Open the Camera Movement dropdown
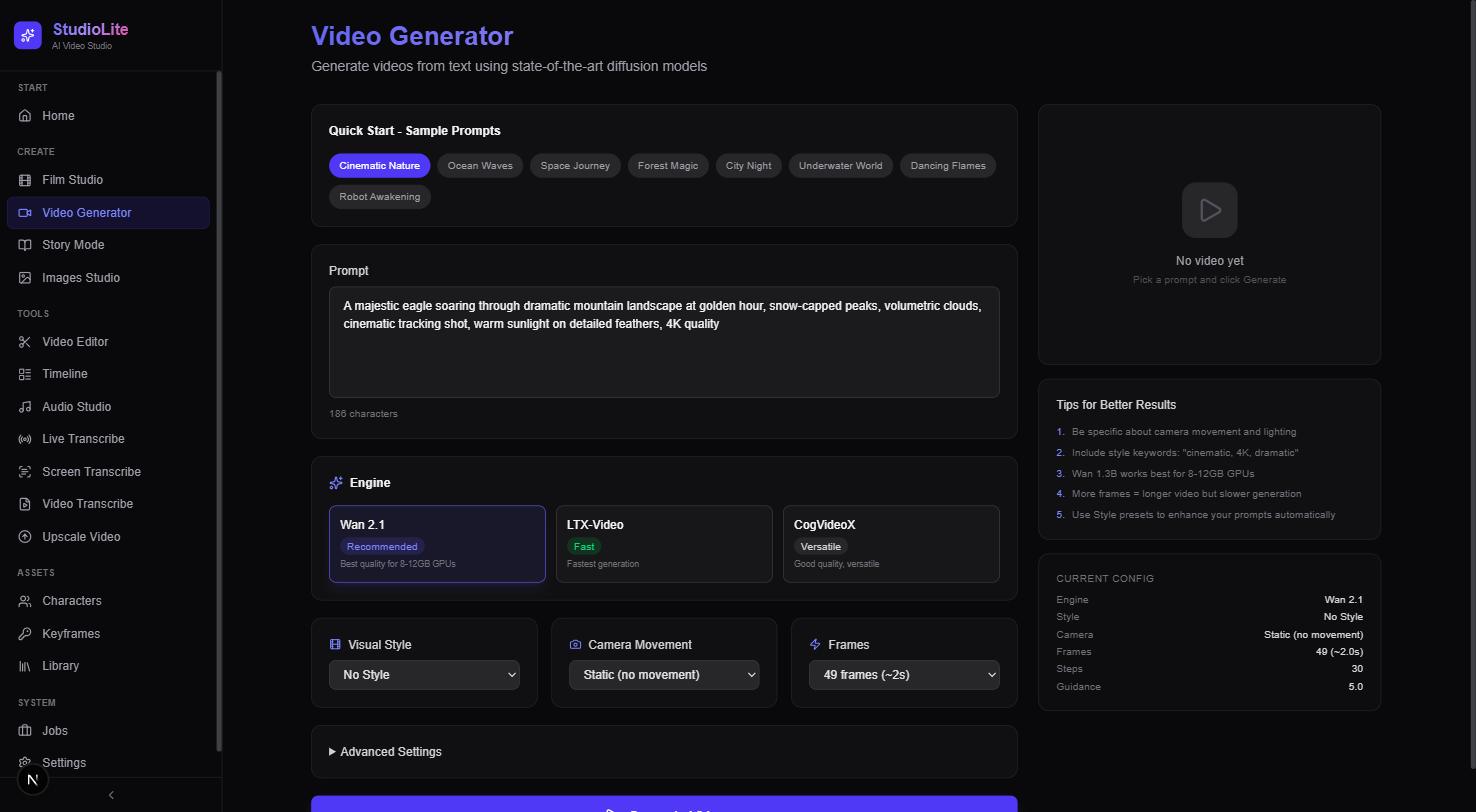This screenshot has width=1476, height=812. pyautogui.click(x=664, y=675)
